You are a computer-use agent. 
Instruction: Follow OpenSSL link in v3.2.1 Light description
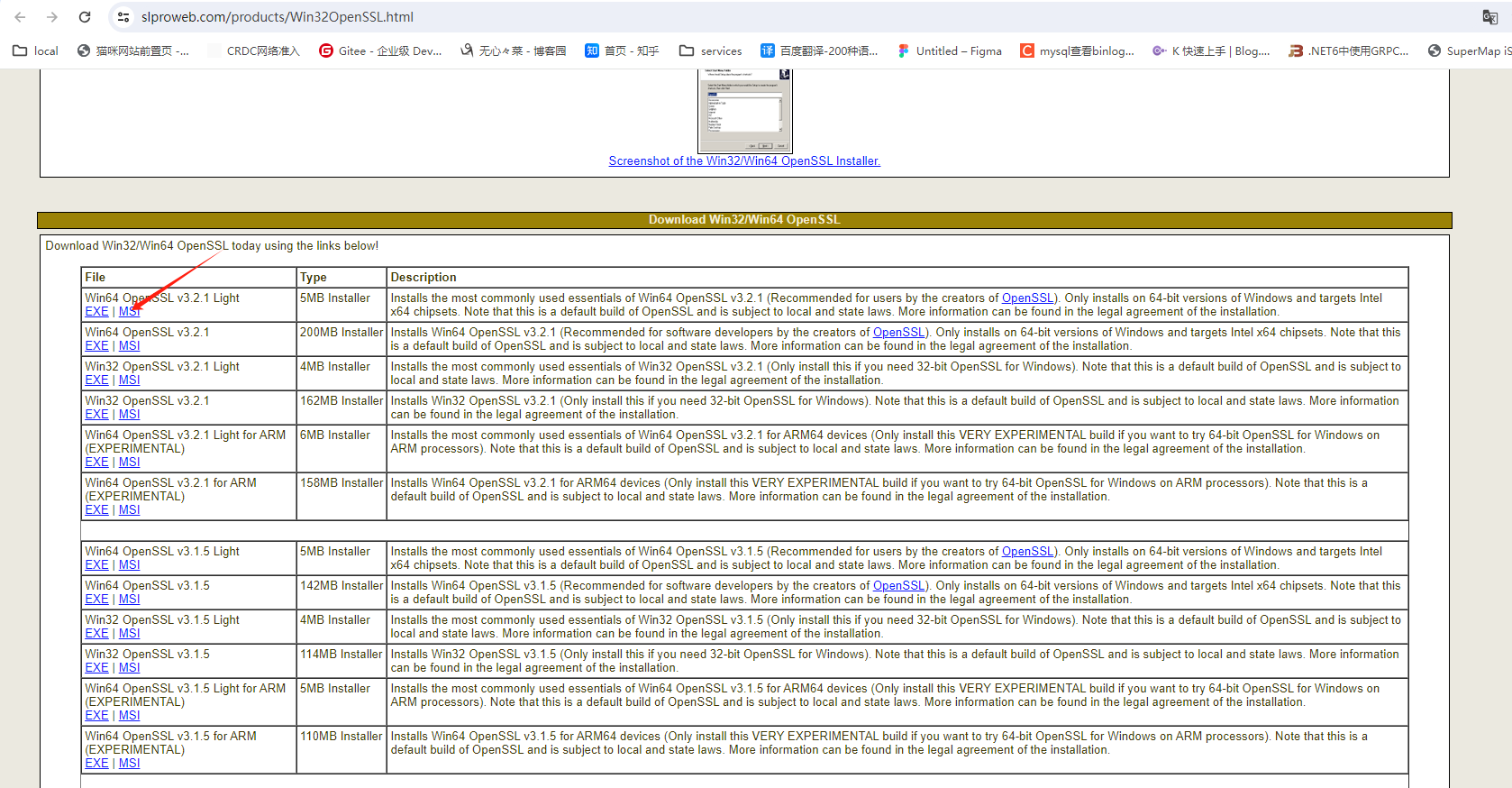point(1028,298)
